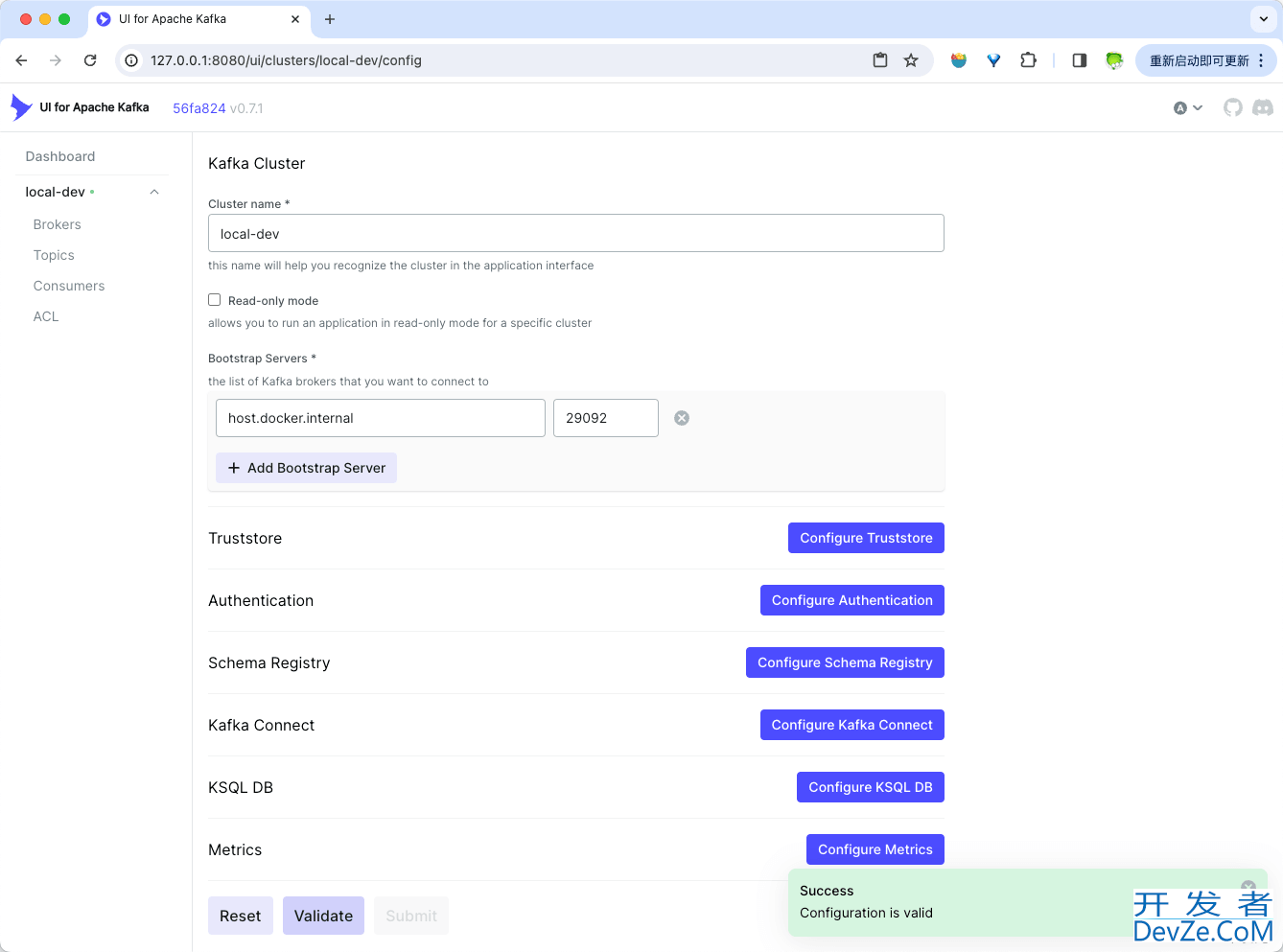The height and width of the screenshot is (952, 1283).
Task: Go to Dashboard
Action: [x=60, y=156]
